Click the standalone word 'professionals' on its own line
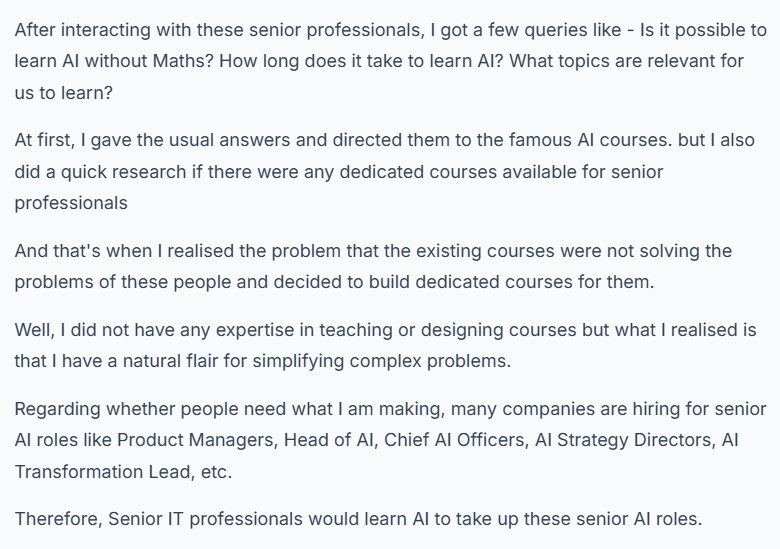Image resolution: width=780 pixels, height=549 pixels. (x=71, y=203)
